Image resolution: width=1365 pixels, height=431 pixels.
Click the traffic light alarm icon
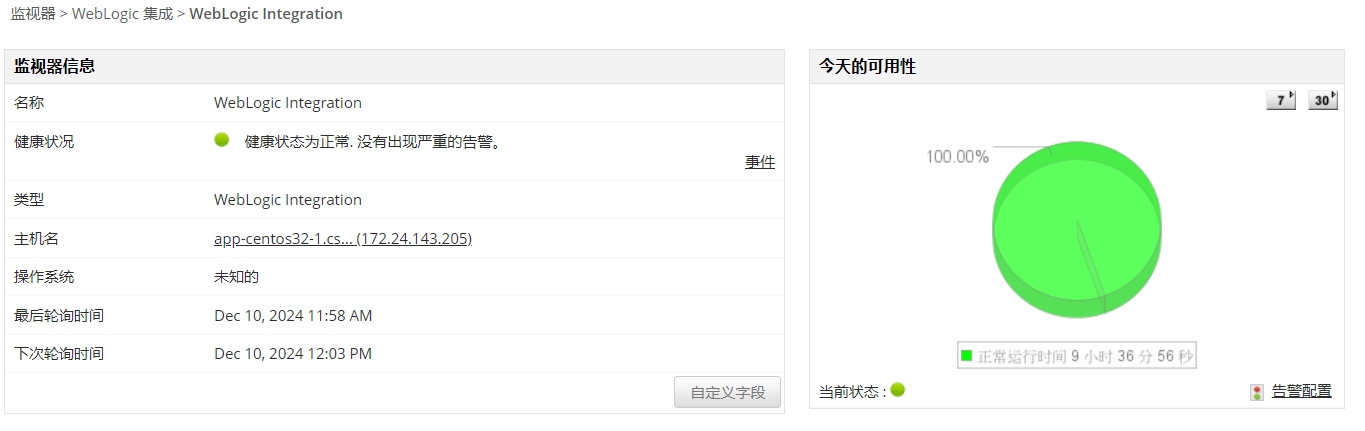1257,392
